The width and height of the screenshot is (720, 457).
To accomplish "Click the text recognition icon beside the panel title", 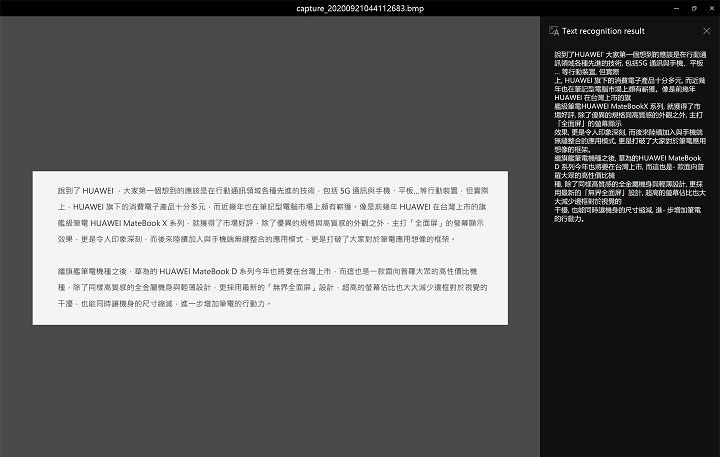I will point(554,31).
